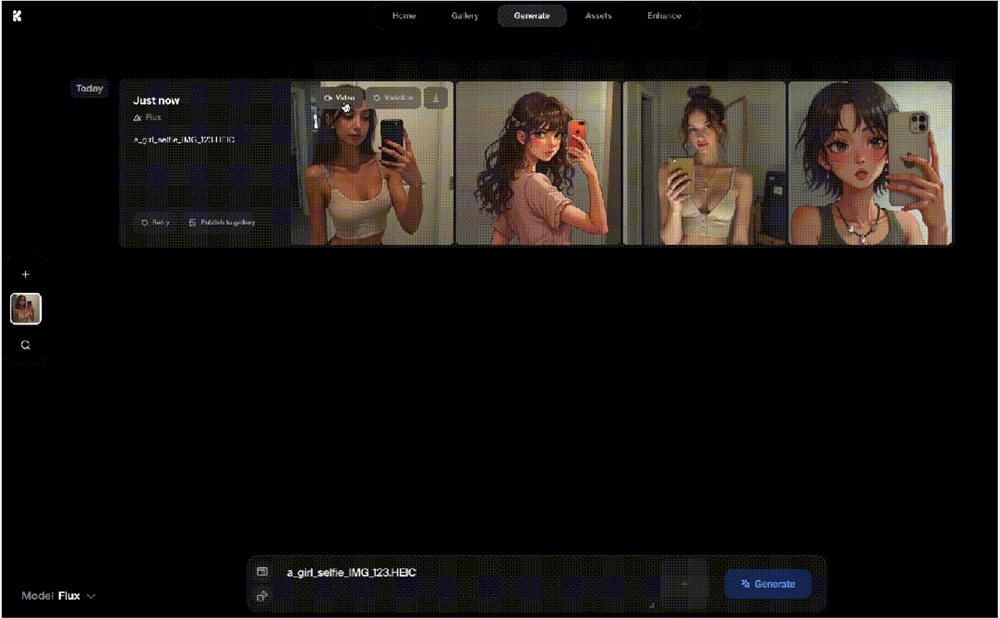
Task: Select the session thumbnail in left sidebar
Action: [26, 309]
